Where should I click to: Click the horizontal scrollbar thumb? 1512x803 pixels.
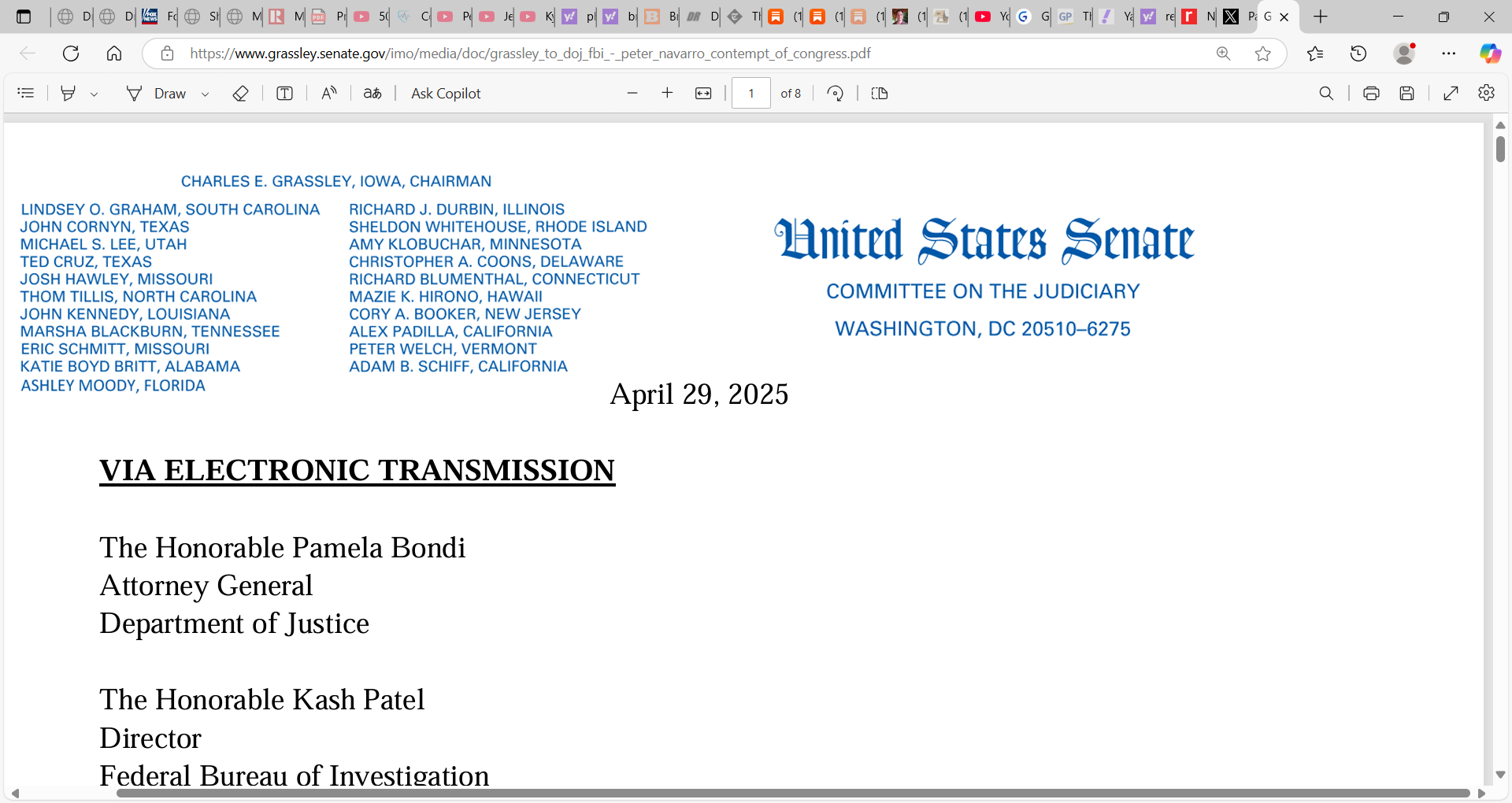coord(793,793)
